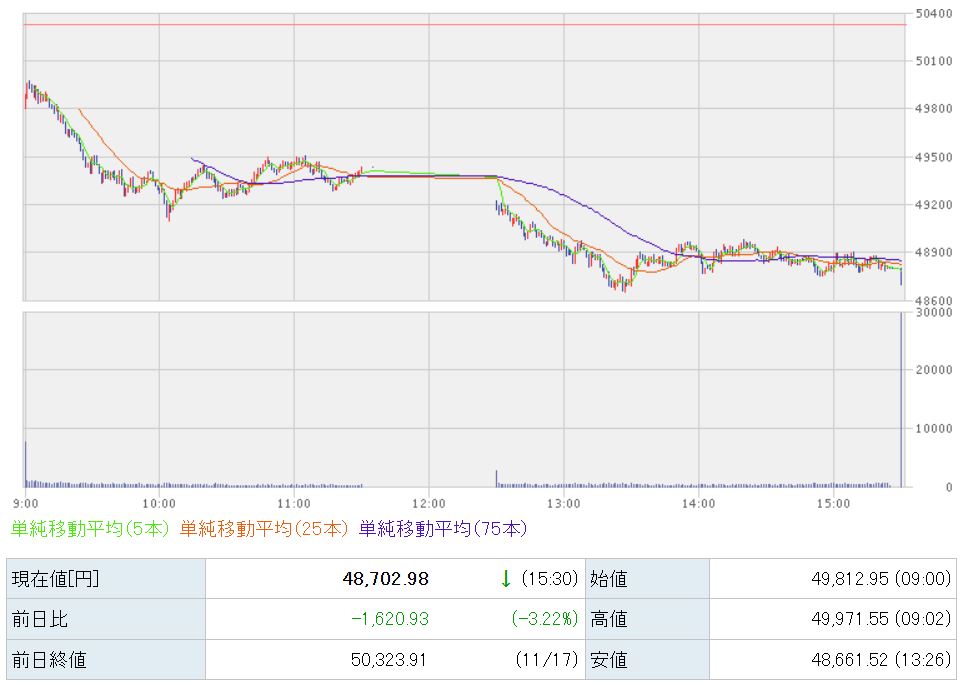
Task: Click the 15:00 time axis label
Action: (833, 502)
